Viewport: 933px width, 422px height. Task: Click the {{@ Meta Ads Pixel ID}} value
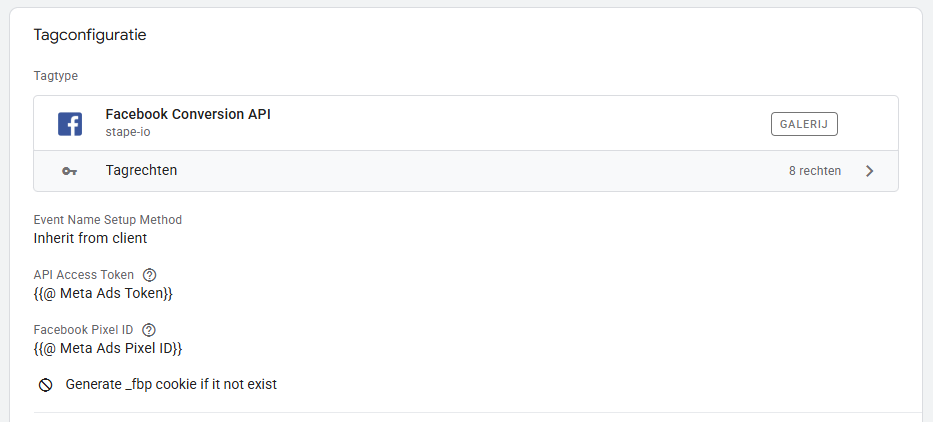[x=108, y=347]
